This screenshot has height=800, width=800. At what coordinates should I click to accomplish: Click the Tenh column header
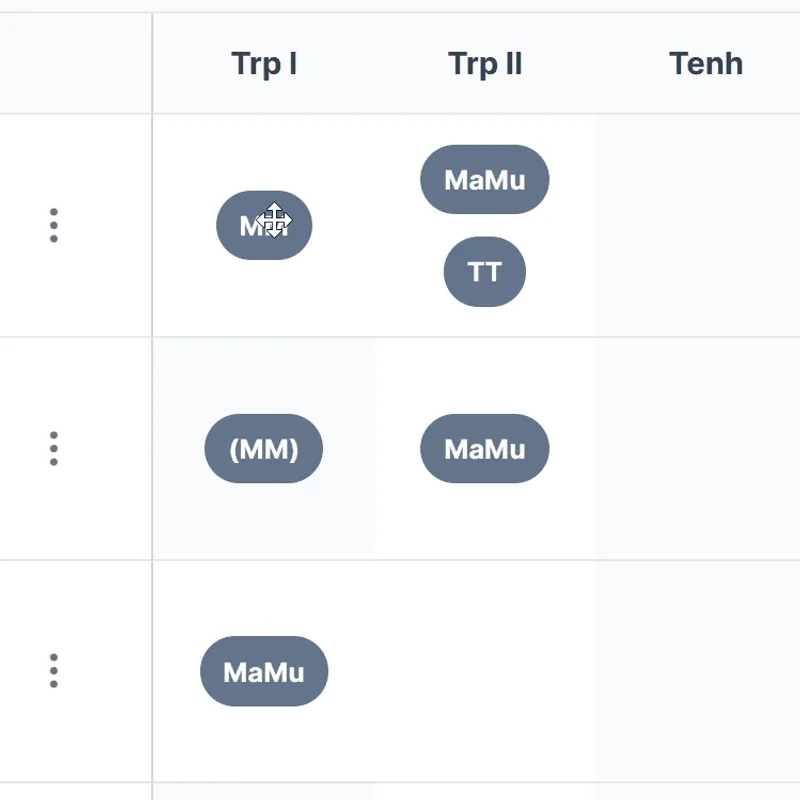point(705,64)
